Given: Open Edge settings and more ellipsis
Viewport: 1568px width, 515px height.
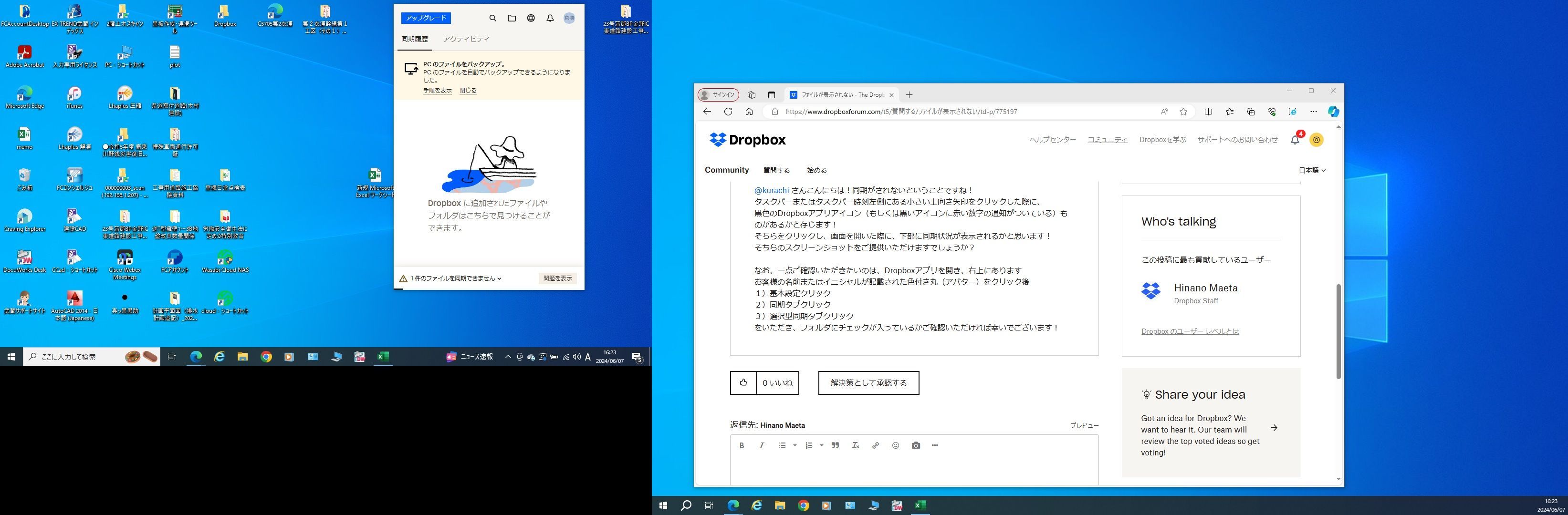Looking at the screenshot, I should point(1313,112).
